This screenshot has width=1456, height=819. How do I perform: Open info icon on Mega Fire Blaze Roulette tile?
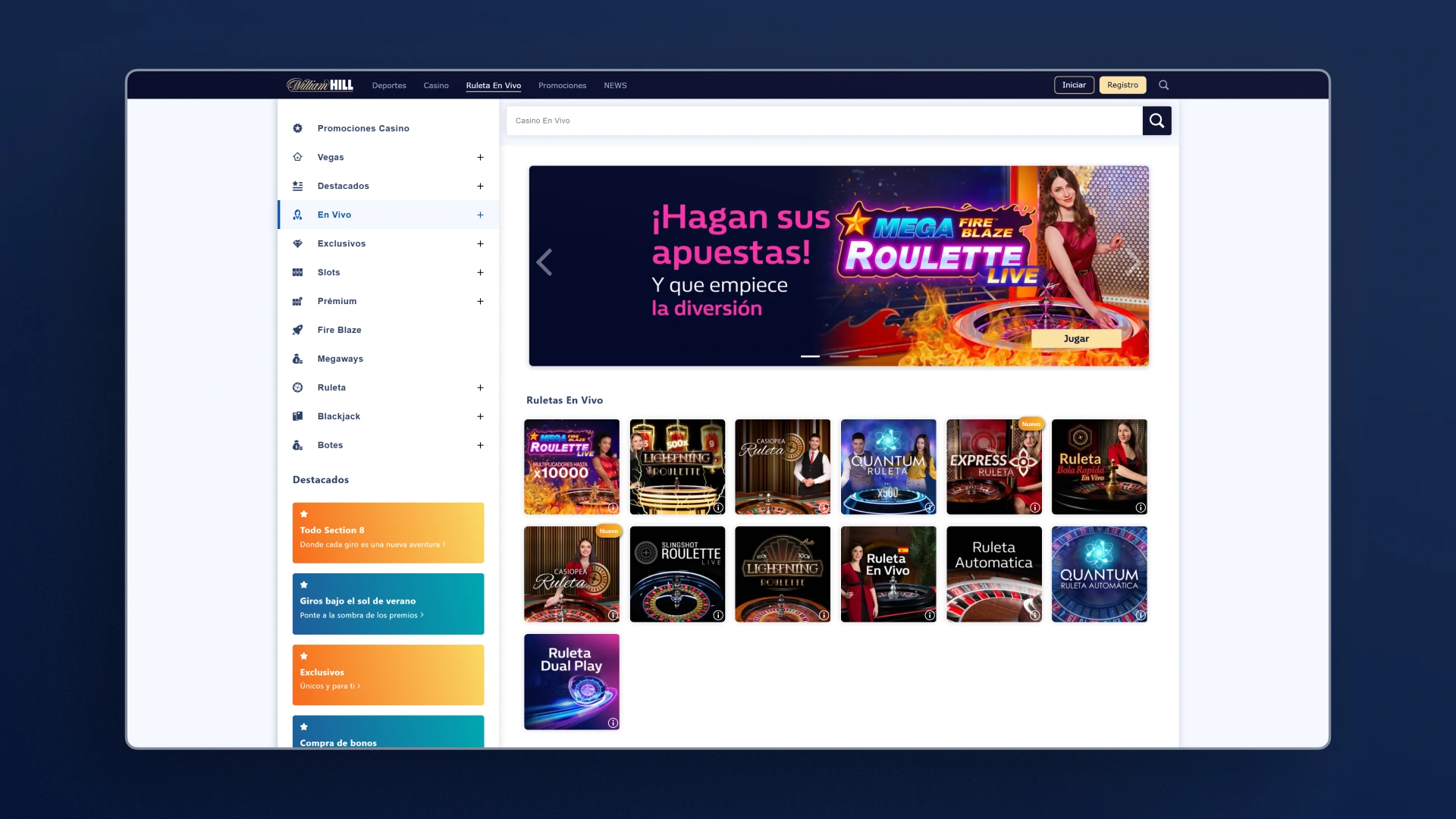[613, 507]
